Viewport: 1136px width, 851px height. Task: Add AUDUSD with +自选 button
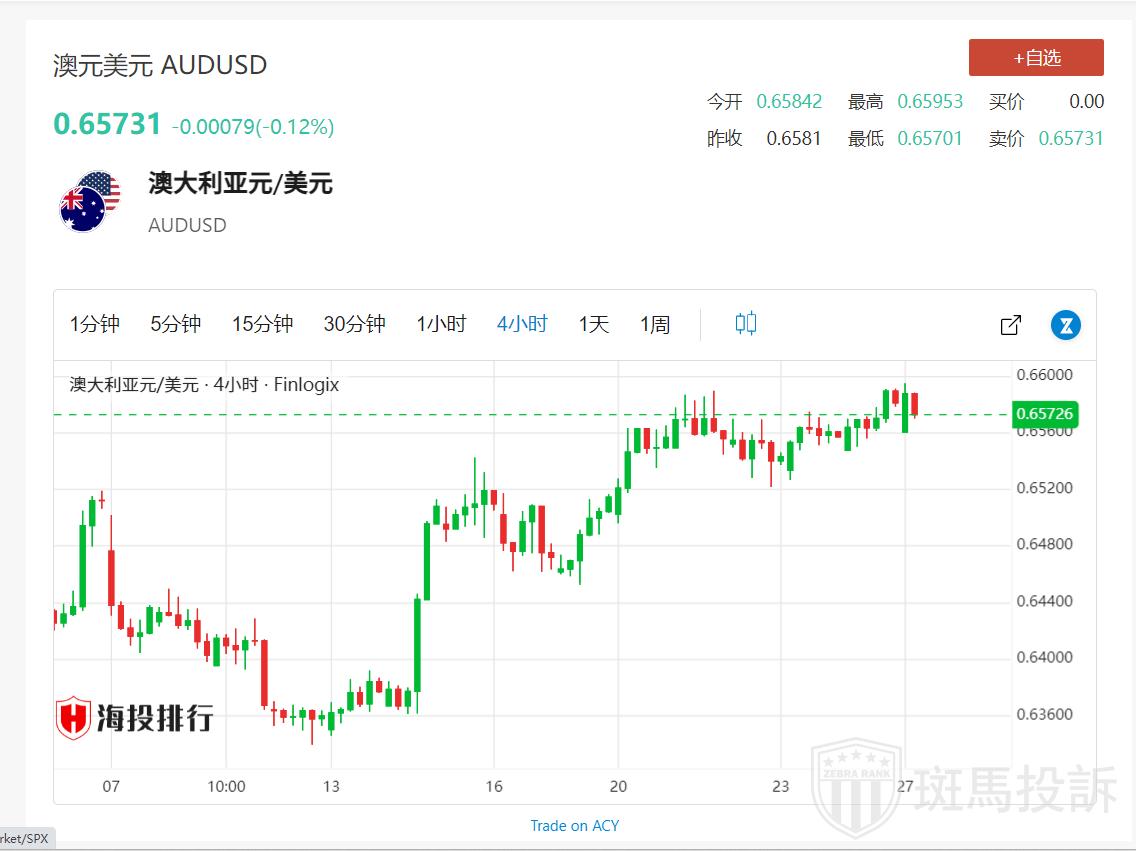point(1036,58)
